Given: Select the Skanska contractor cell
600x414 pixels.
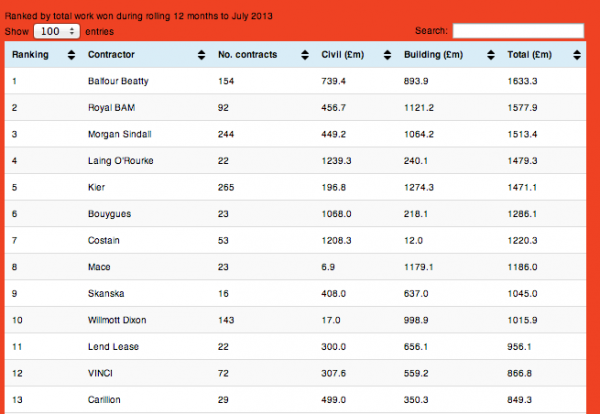Looking at the screenshot, I should tap(106, 293).
